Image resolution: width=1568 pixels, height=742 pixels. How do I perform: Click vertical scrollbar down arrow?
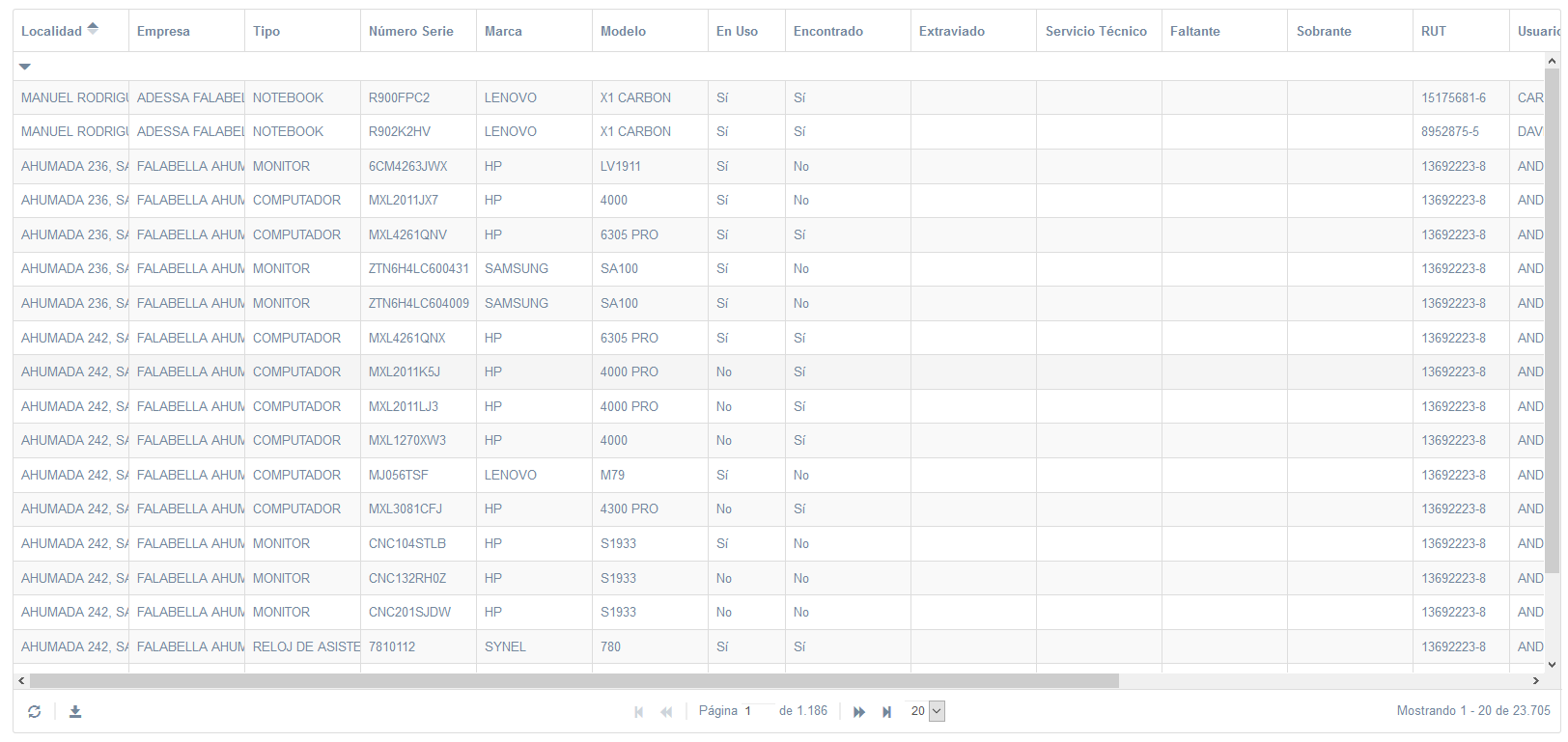[x=1553, y=664]
